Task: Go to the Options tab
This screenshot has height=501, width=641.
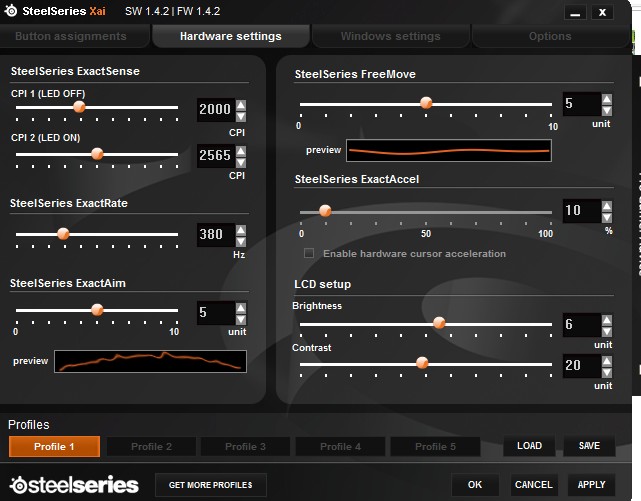Action: (550, 36)
